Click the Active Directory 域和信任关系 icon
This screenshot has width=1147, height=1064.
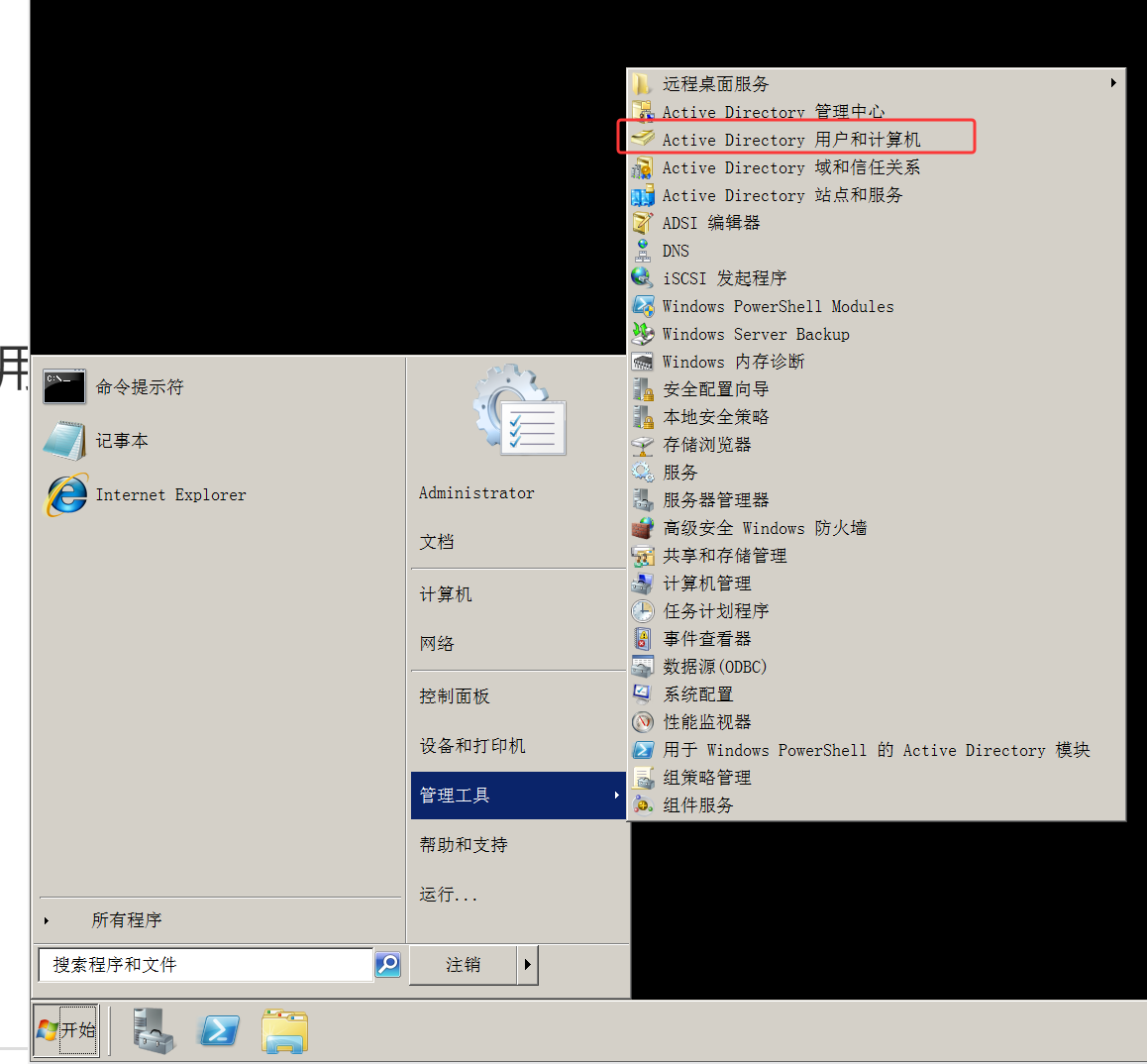[x=643, y=167]
